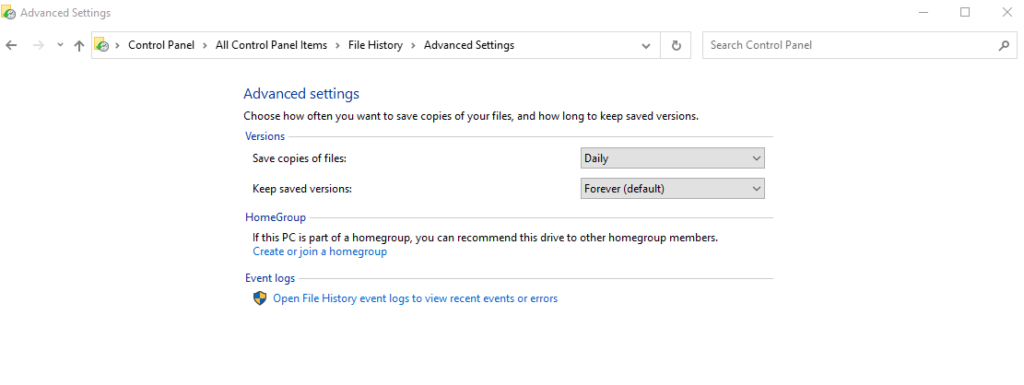Click the Save copies of files label
Screen dimensions: 1024x385
299,158
